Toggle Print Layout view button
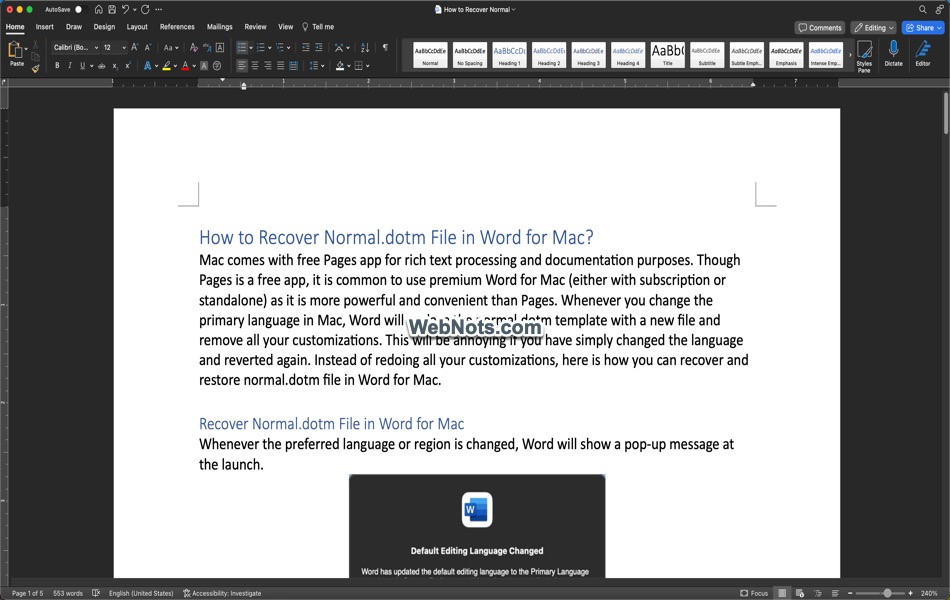 (782, 593)
